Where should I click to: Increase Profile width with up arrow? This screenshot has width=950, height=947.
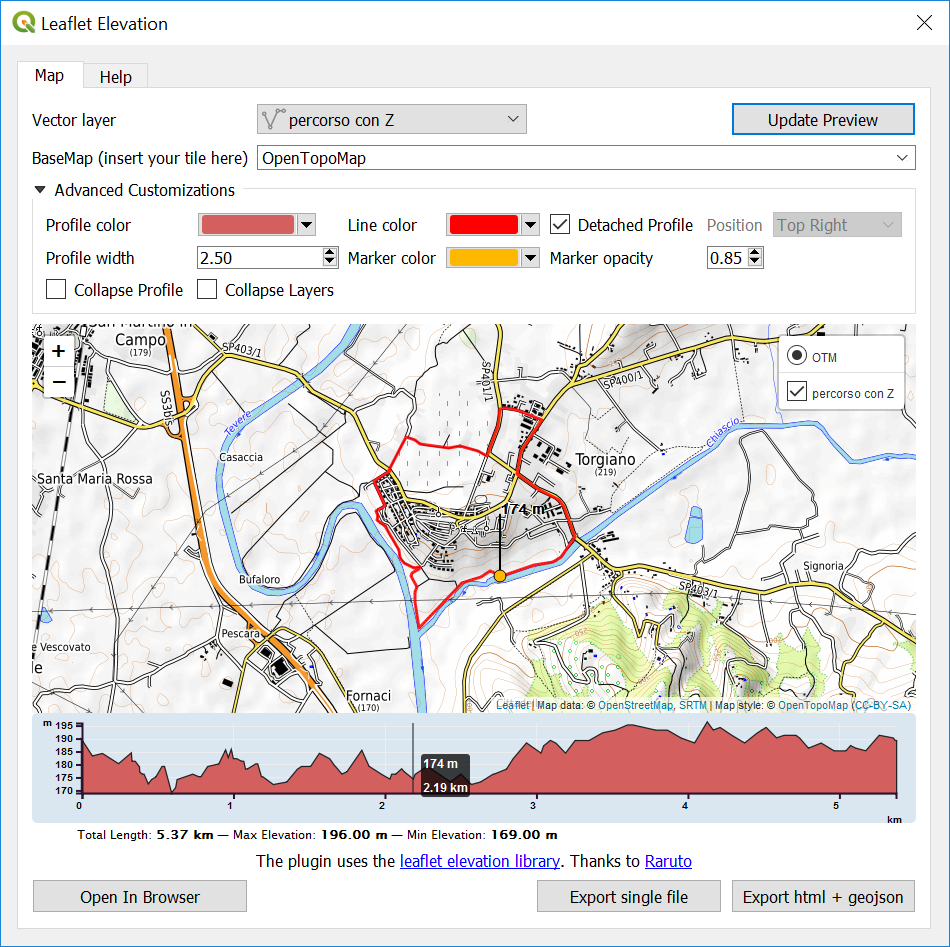click(330, 252)
